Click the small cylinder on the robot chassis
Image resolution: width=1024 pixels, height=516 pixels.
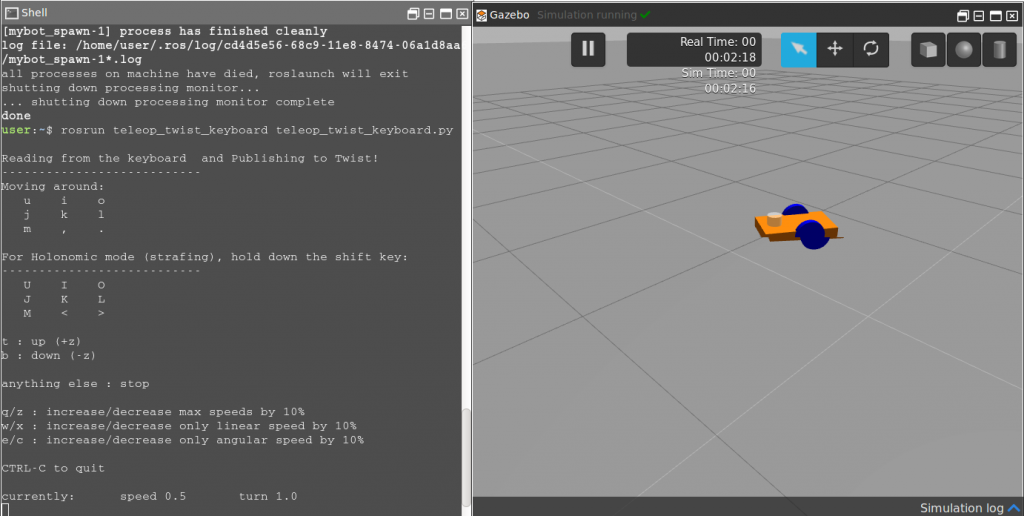coord(774,219)
